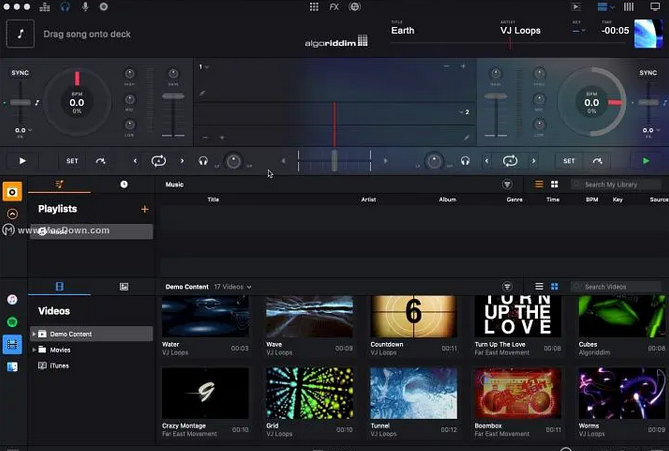
Task: Click the microphone icon in top bar
Action: (x=84, y=7)
